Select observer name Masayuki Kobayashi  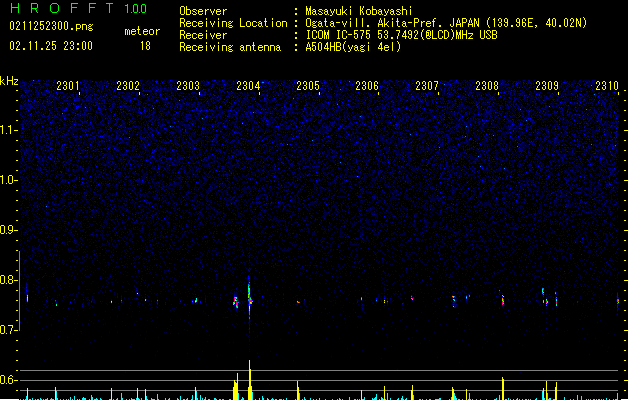coord(359,11)
